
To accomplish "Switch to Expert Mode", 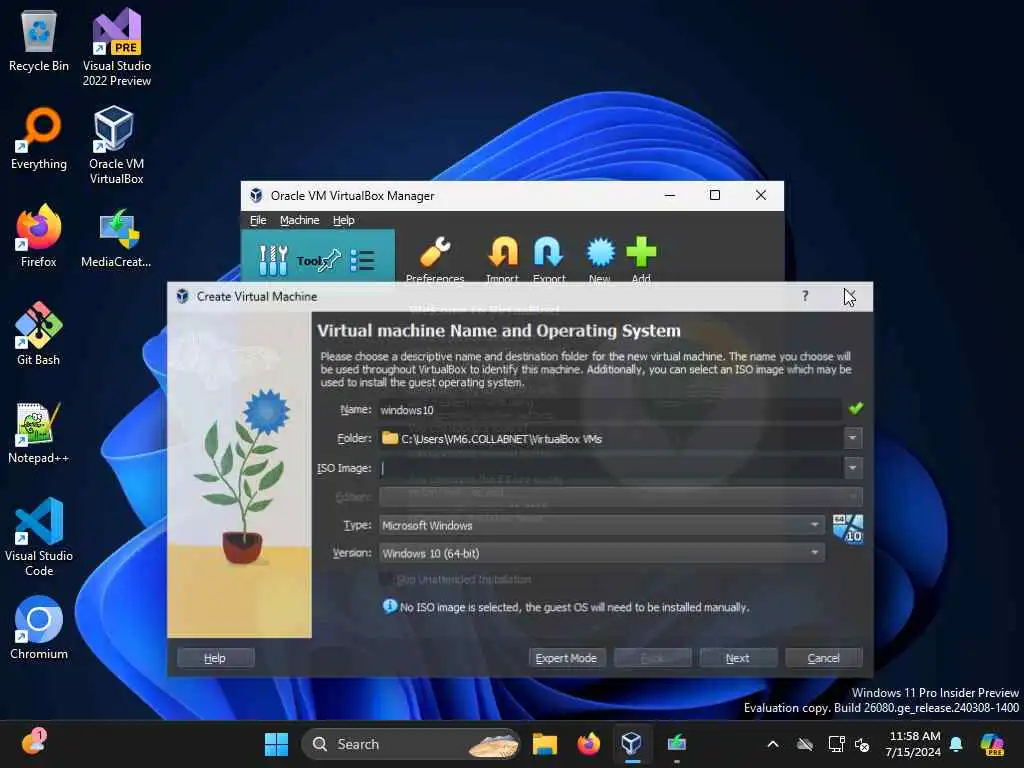I will [566, 658].
